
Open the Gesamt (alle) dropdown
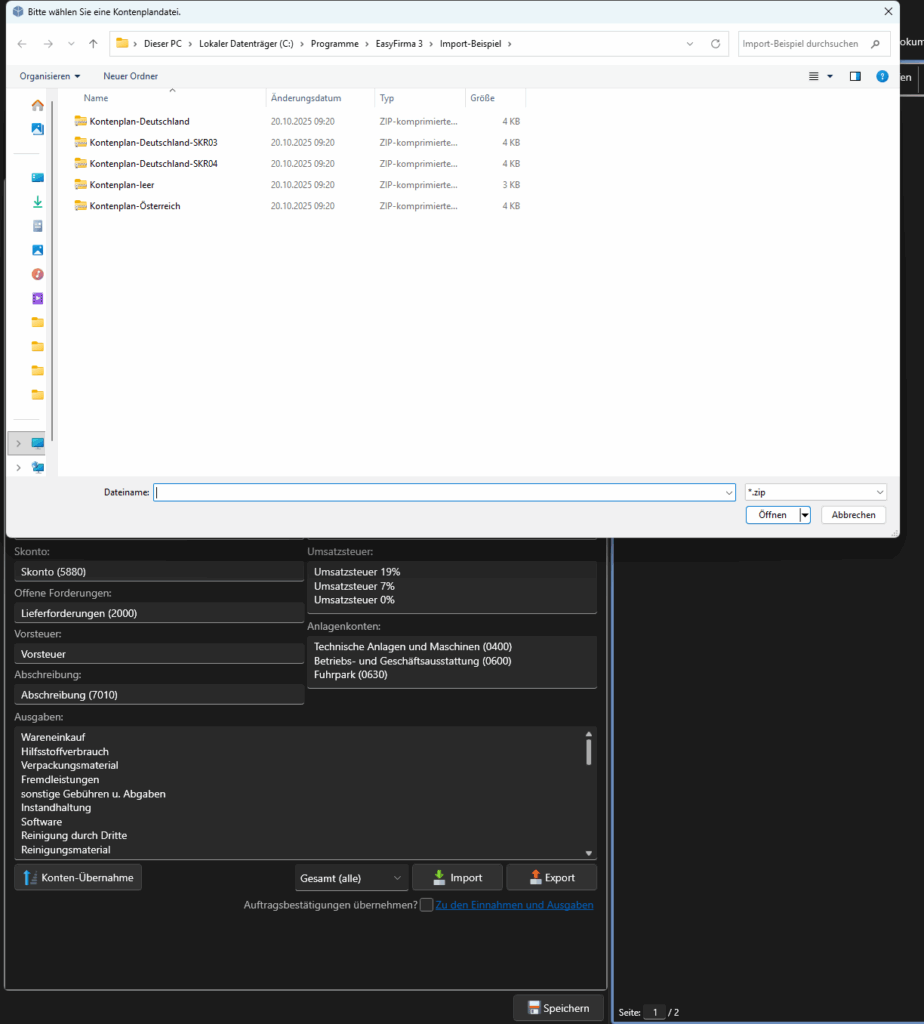(352, 878)
